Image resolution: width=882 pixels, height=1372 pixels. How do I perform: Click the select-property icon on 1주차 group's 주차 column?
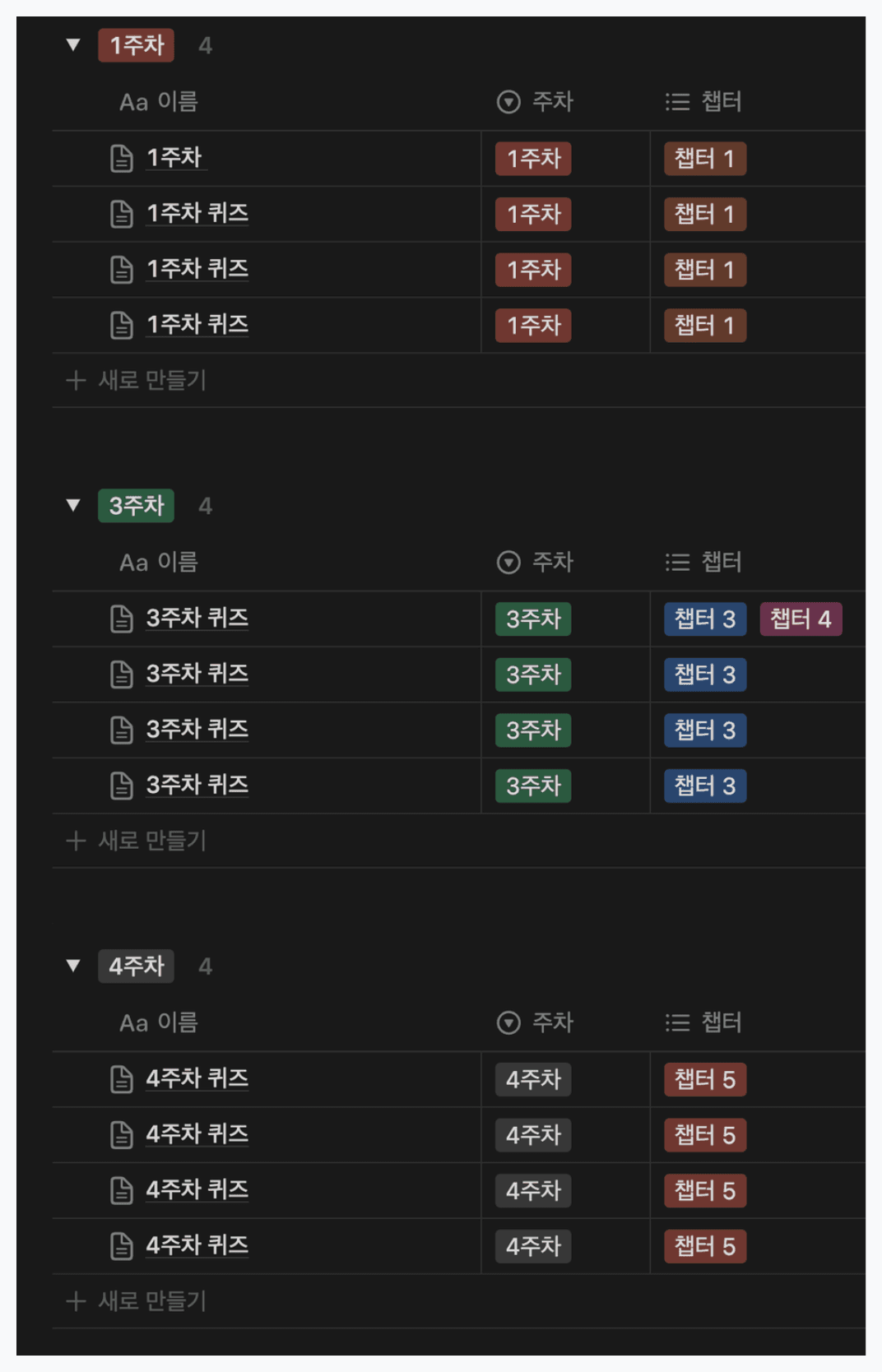(x=508, y=102)
